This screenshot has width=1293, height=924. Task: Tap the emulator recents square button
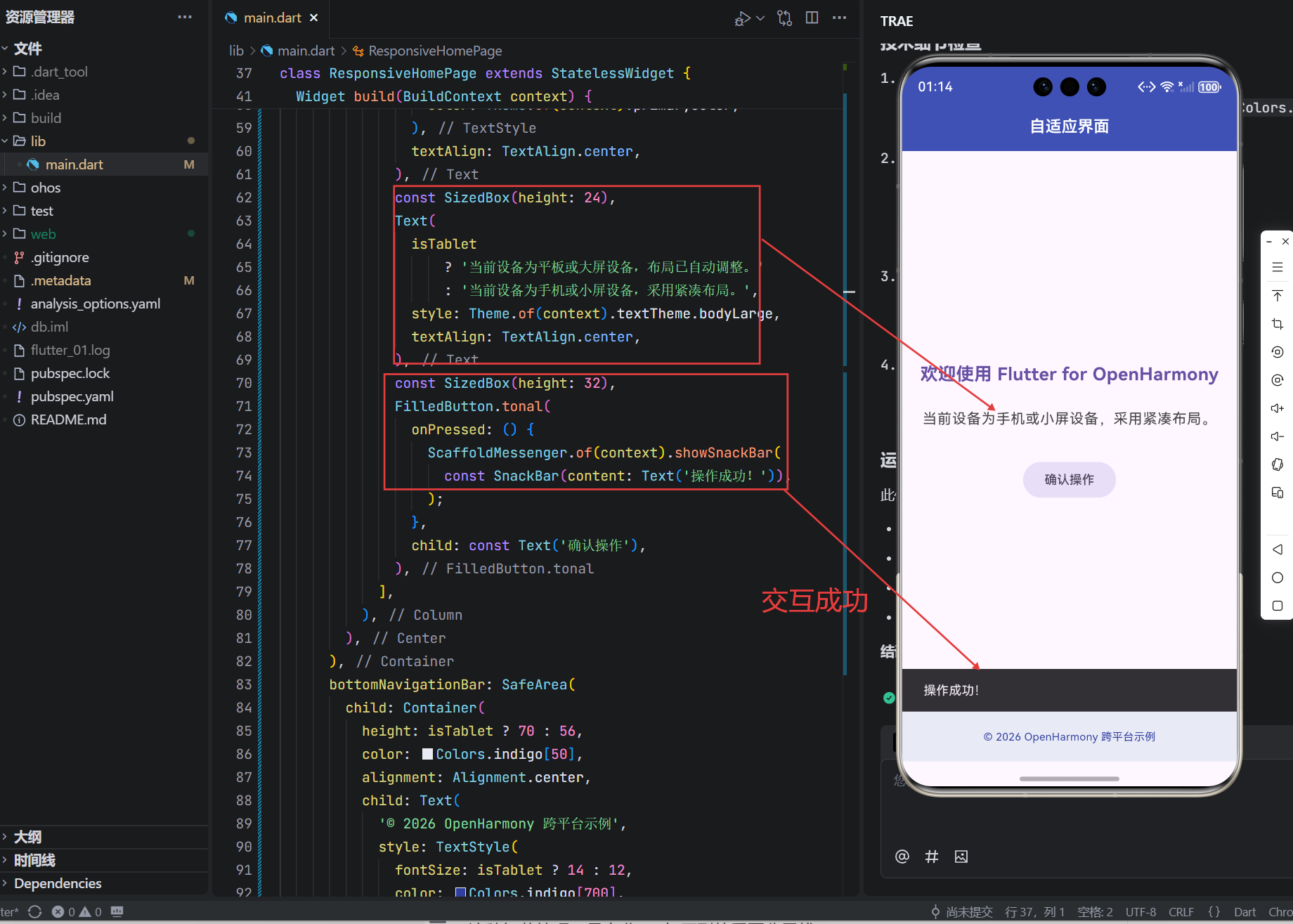pyautogui.click(x=1278, y=606)
